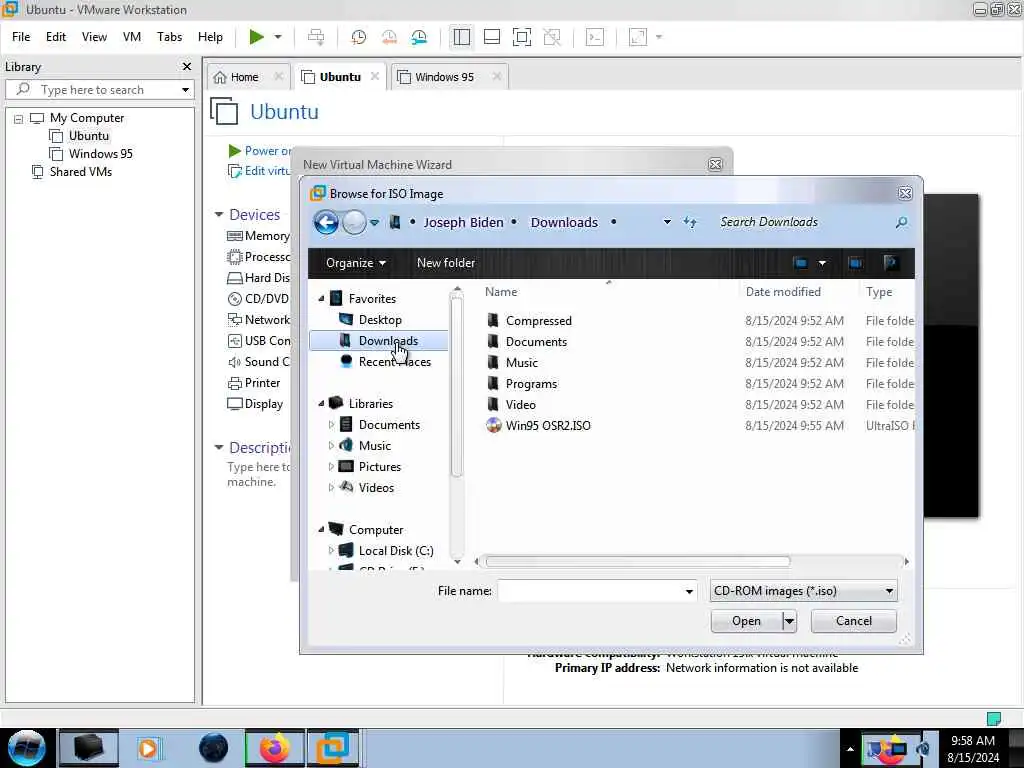Screen dimensions: 1024x768
Task: Click the dialog help icon
Action: [x=890, y=263]
